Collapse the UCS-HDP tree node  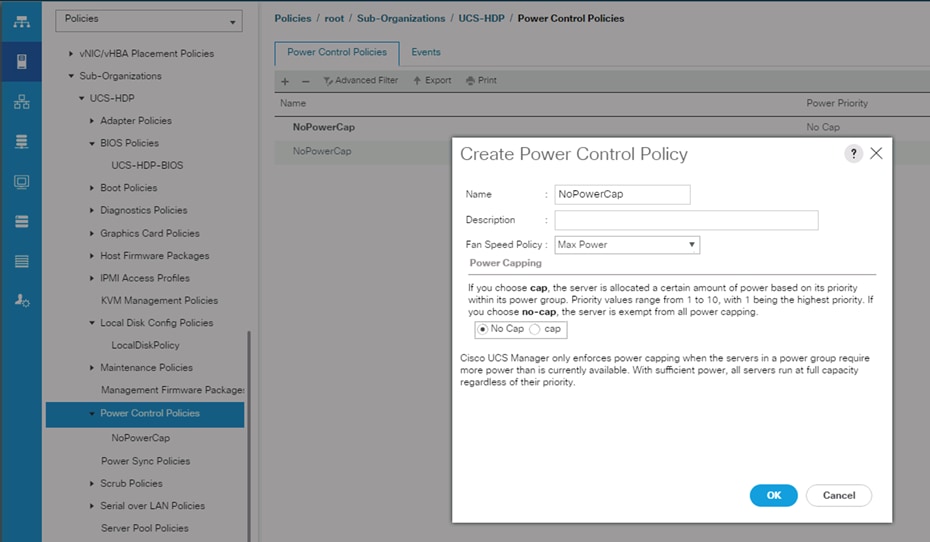point(81,98)
